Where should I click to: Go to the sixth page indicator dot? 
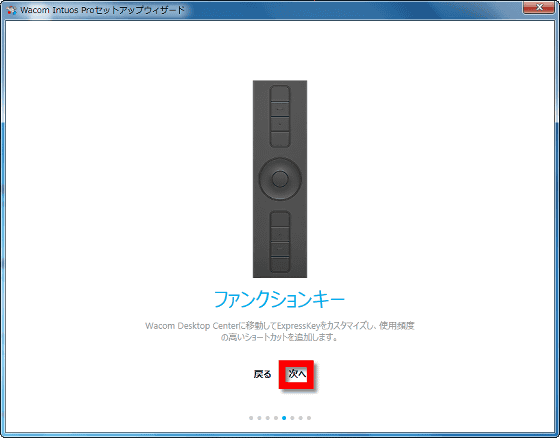pyautogui.click(x=292, y=418)
